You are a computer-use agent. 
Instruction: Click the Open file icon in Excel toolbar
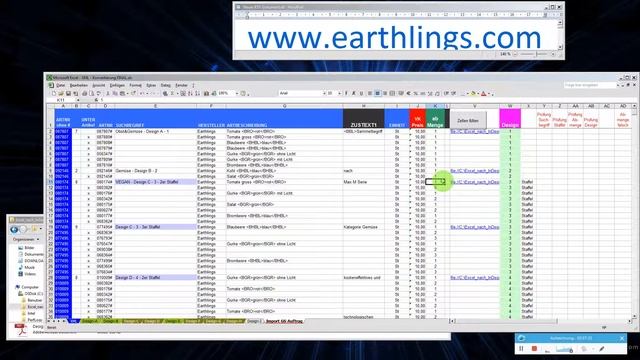(61, 93)
